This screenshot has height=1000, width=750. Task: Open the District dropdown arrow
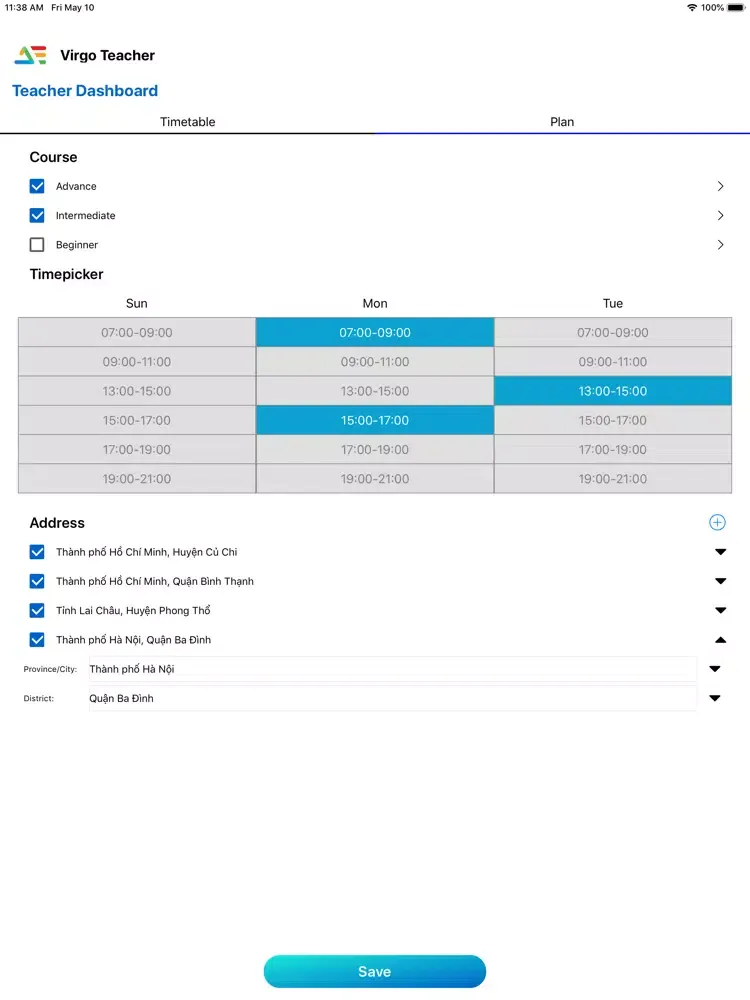click(x=715, y=698)
